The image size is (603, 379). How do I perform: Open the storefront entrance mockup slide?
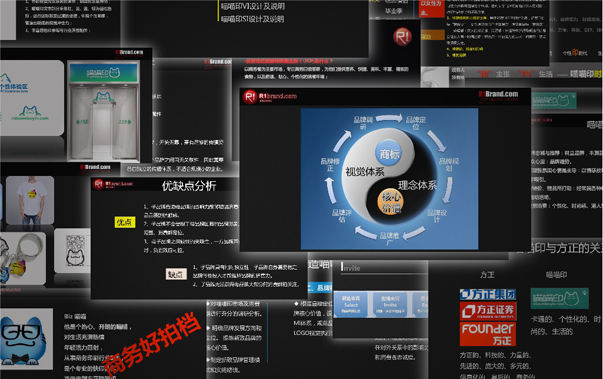[104, 110]
